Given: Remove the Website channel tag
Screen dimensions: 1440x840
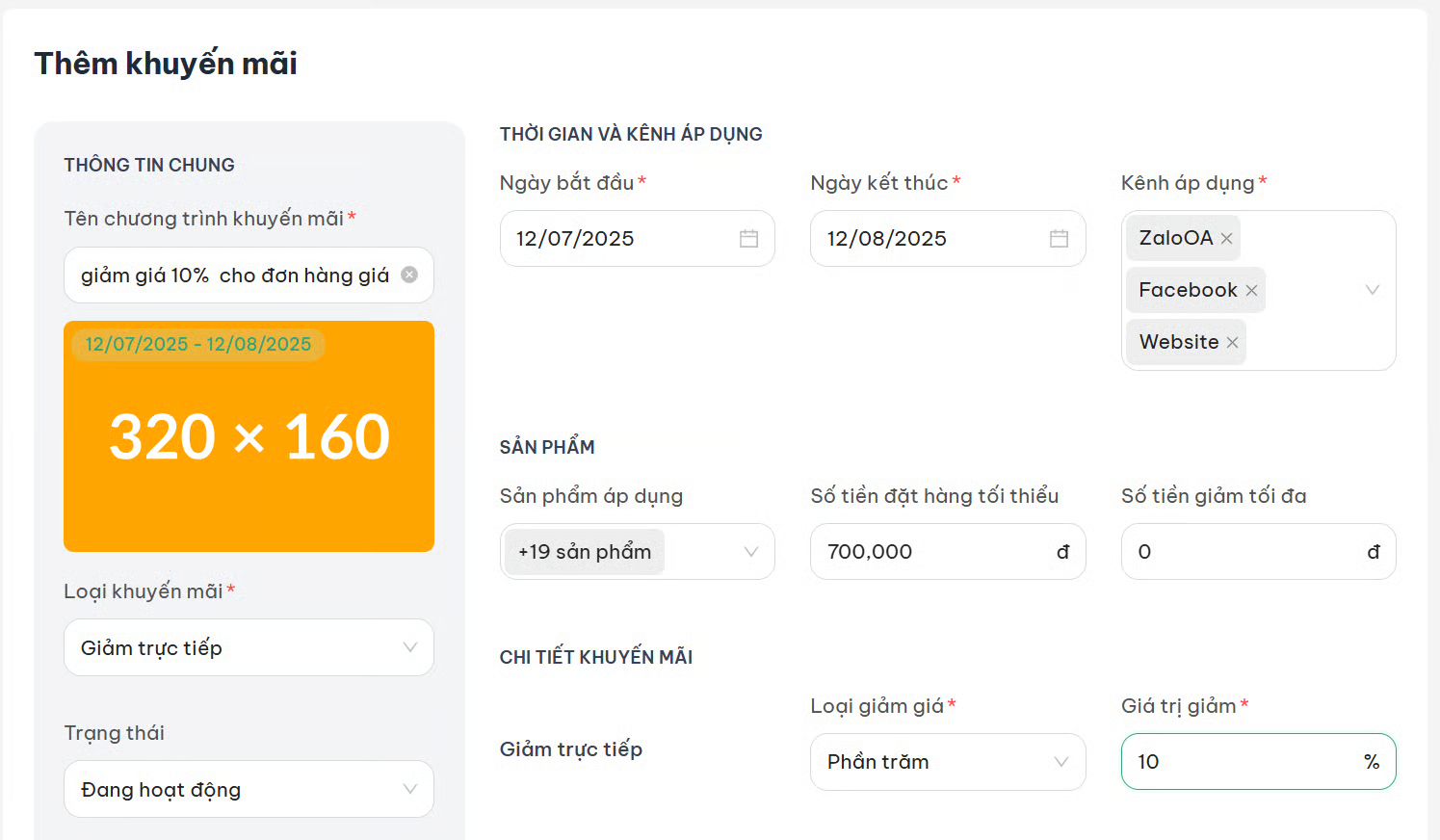Looking at the screenshot, I should point(1232,343).
